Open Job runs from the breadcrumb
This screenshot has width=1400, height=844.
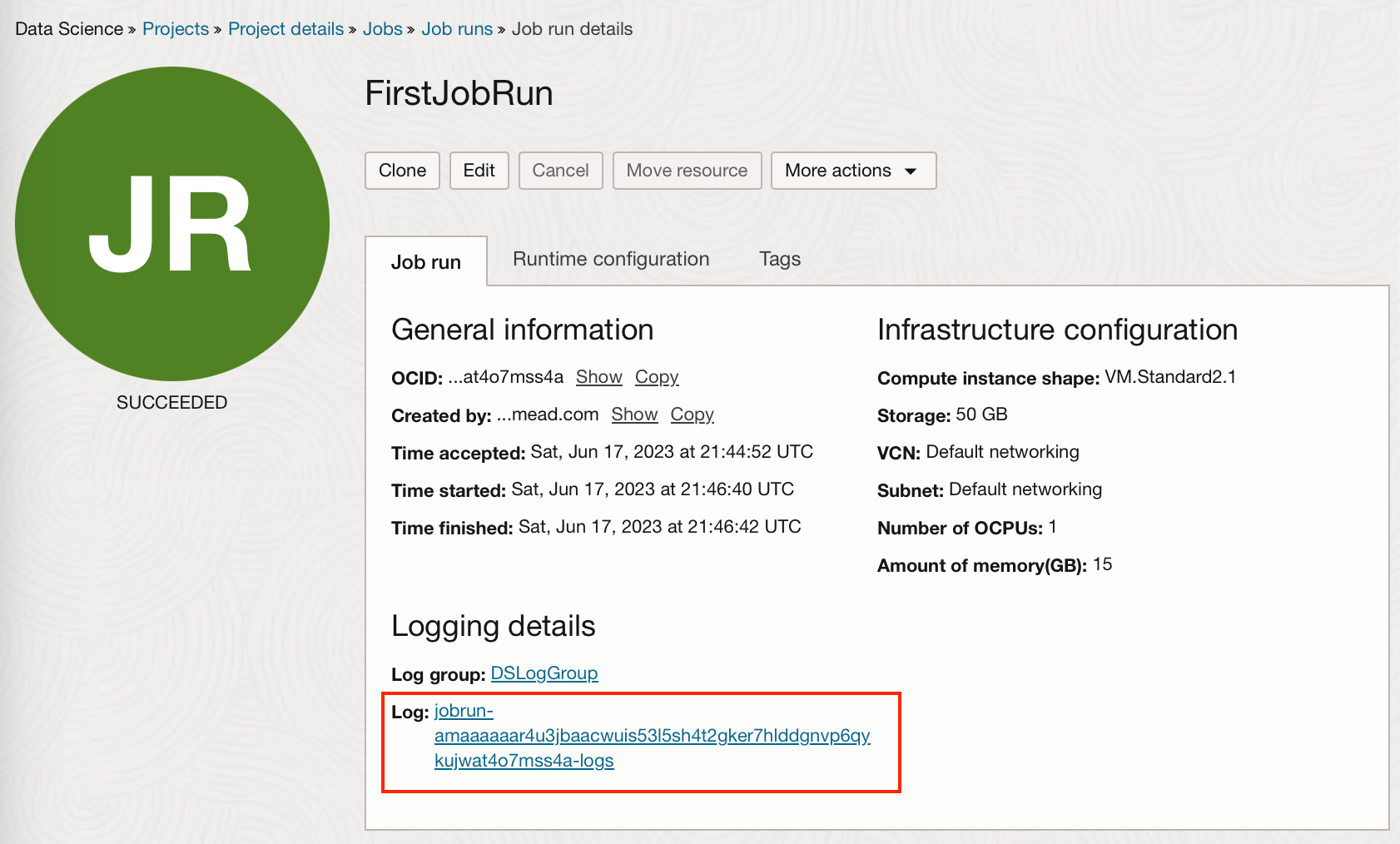[x=456, y=28]
